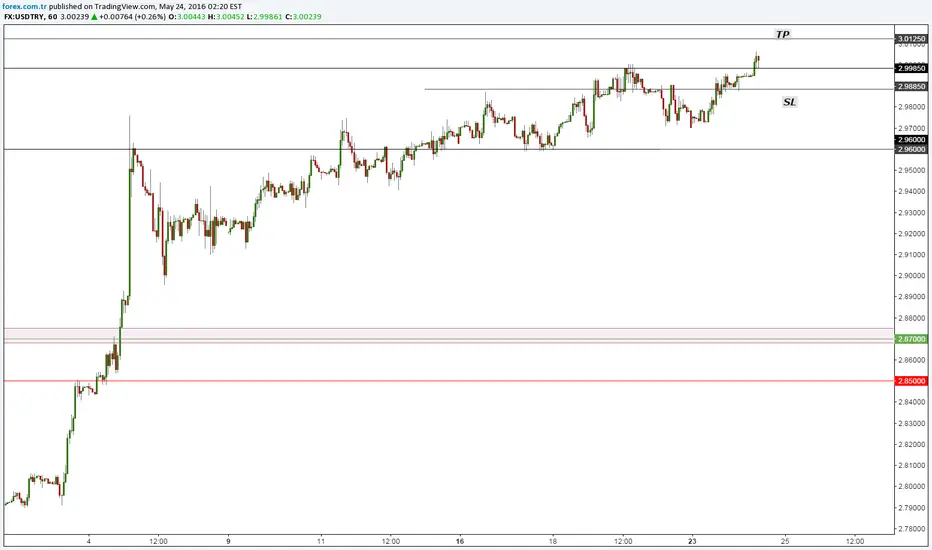Screen dimensions: 932x550
Task: Select the low value L:2.99861
Action: 265,17
